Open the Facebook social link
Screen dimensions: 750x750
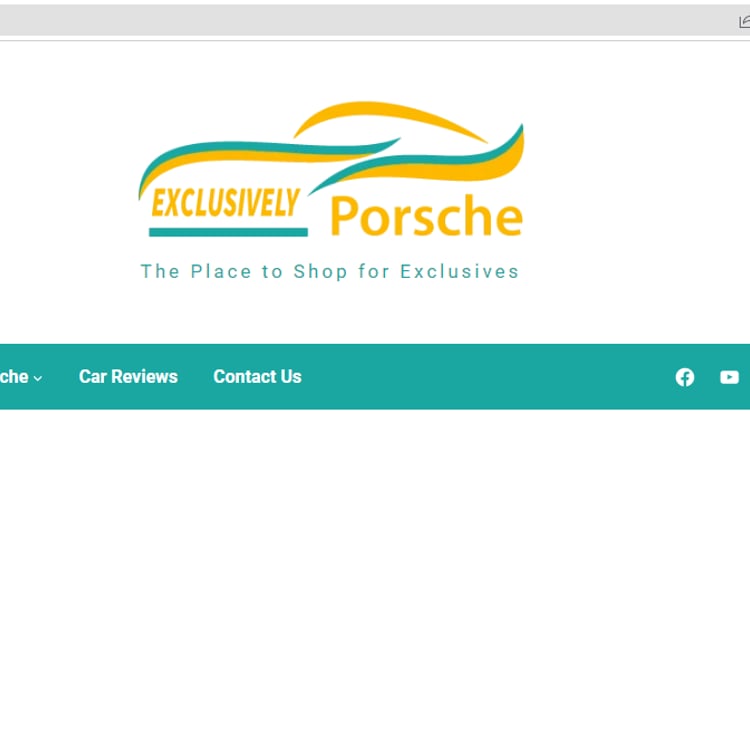(684, 377)
